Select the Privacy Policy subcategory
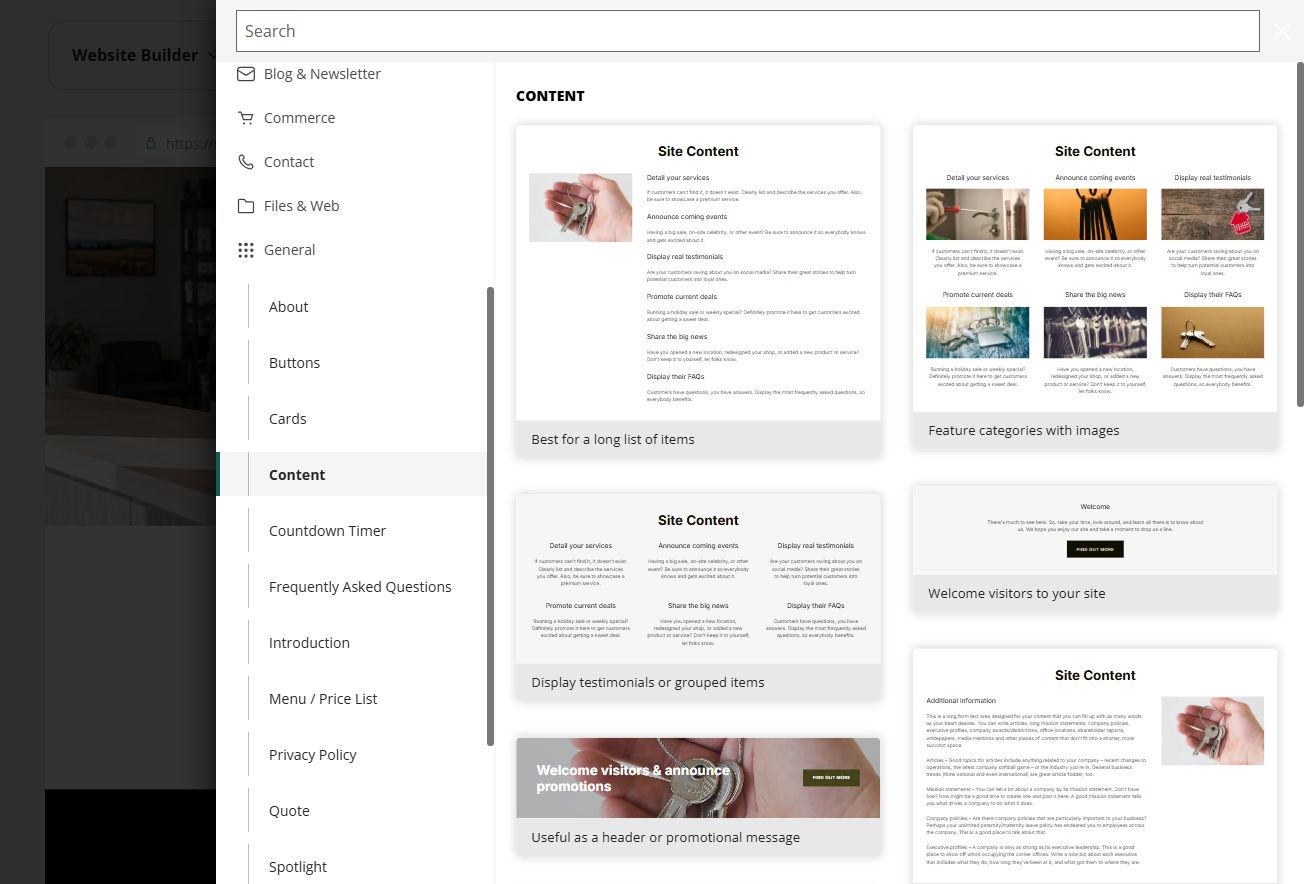The width and height of the screenshot is (1304, 884). [x=352, y=755]
